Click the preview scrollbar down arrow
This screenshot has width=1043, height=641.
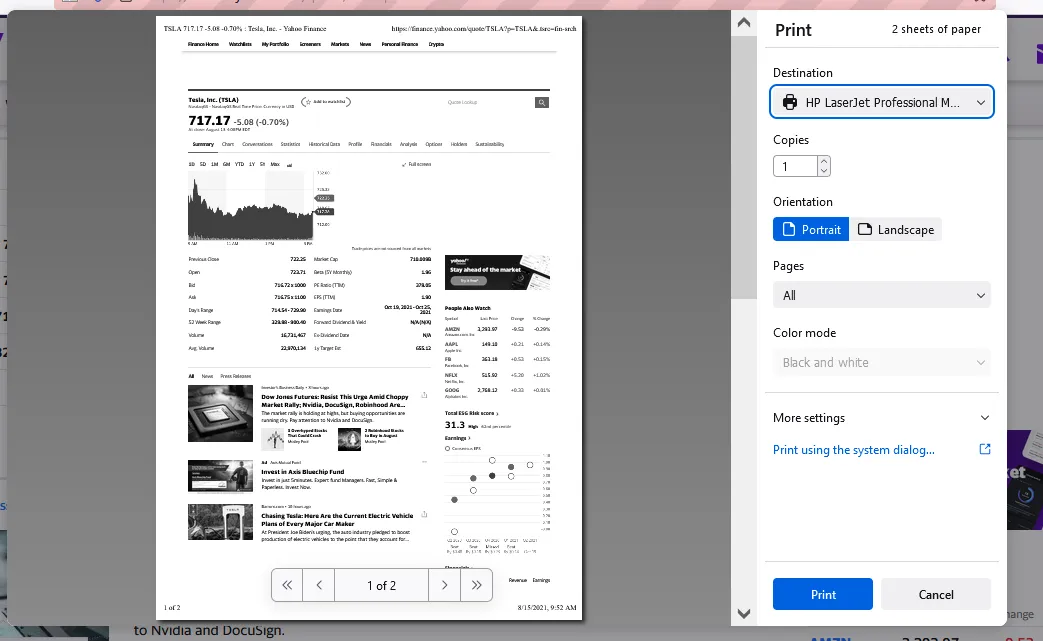[744, 613]
